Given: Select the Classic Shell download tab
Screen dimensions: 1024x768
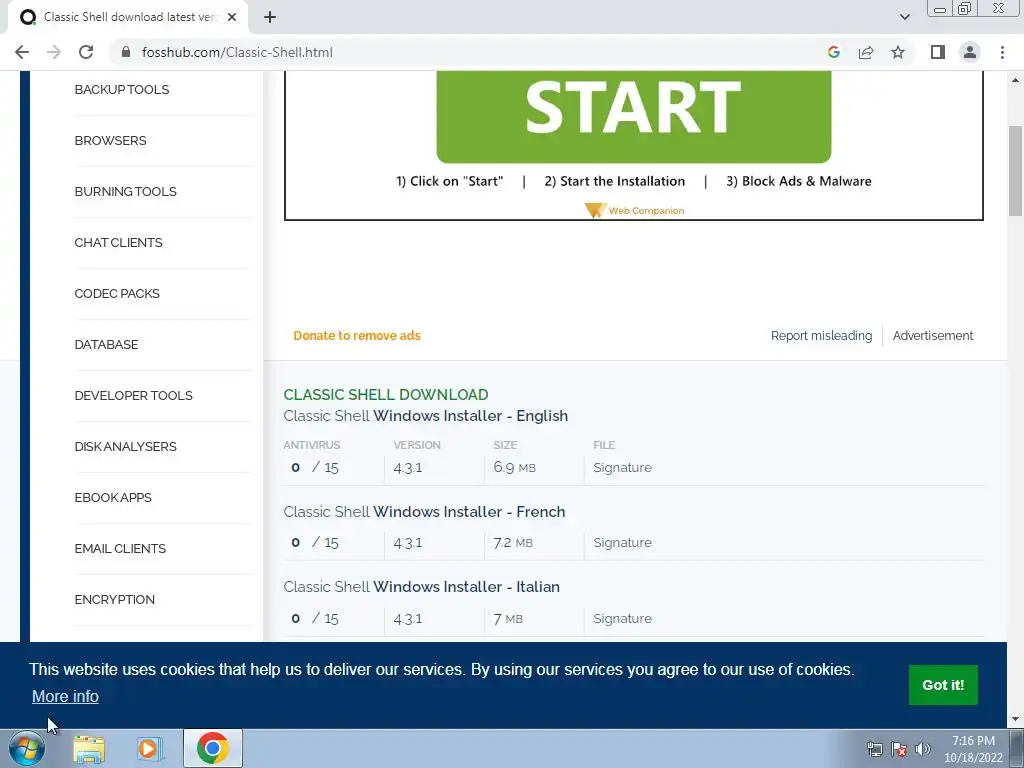Looking at the screenshot, I should pyautogui.click(x=128, y=18).
